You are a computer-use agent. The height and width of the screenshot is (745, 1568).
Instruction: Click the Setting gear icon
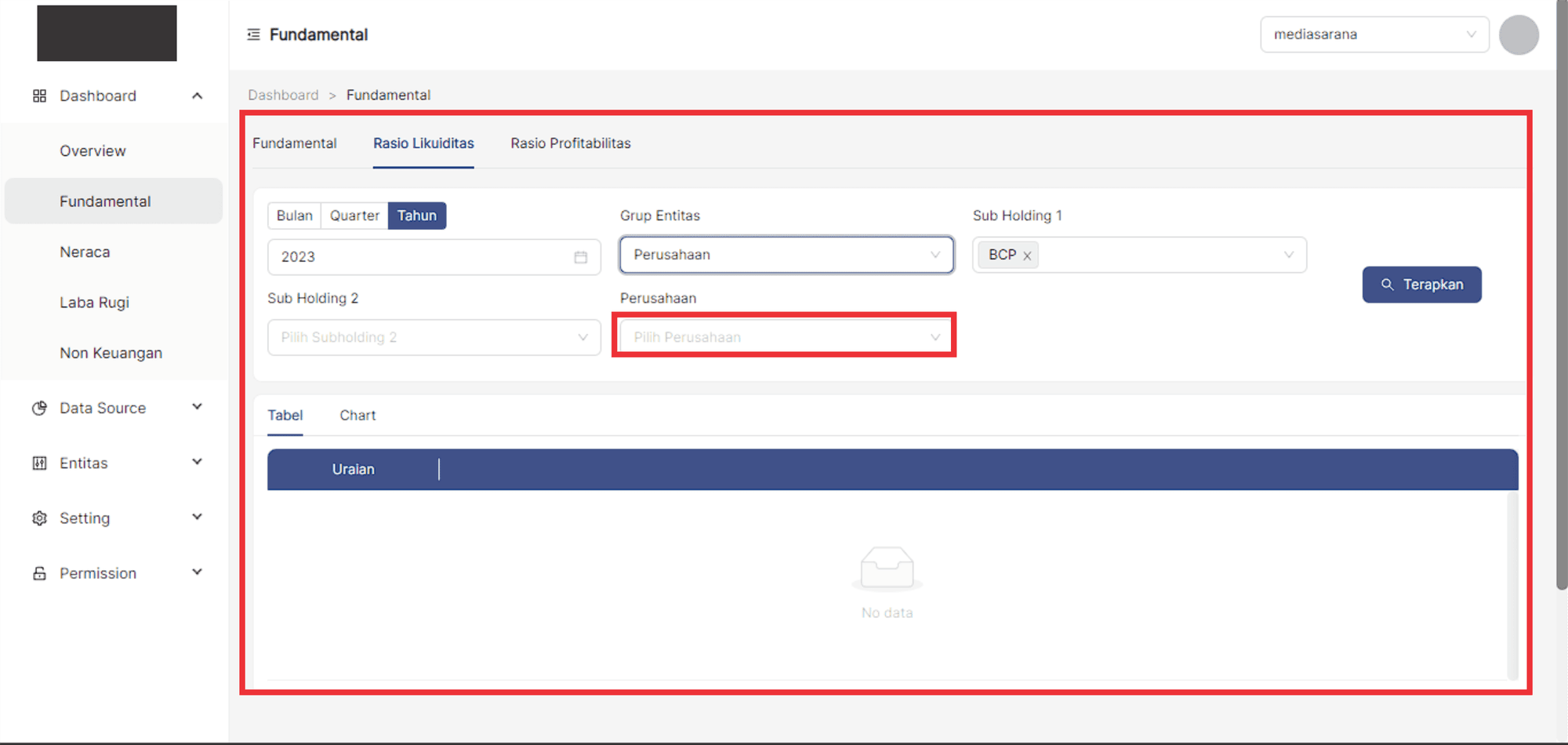click(39, 518)
